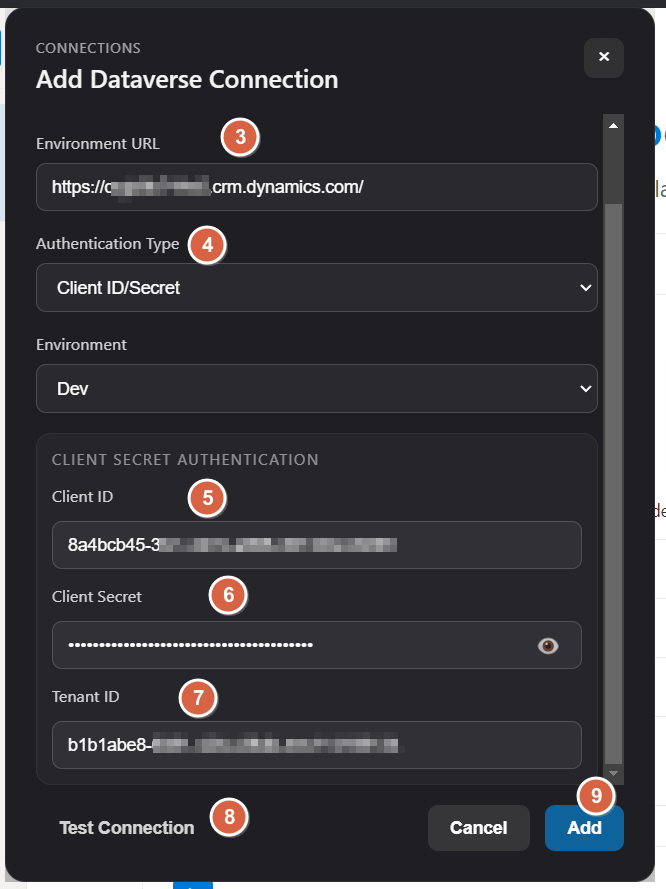
Task: Select the Tenant ID text field
Action: (x=317, y=745)
